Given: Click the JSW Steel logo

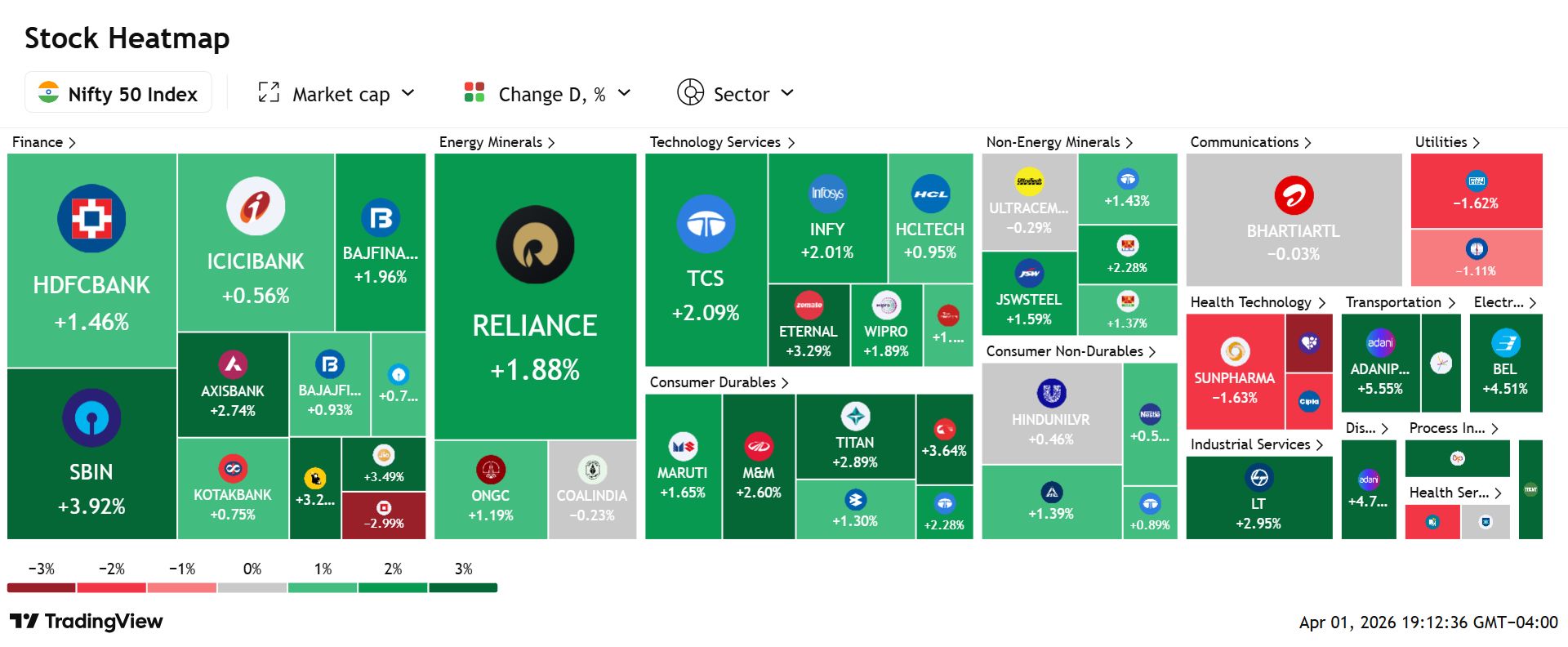Looking at the screenshot, I should pyautogui.click(x=1029, y=274).
